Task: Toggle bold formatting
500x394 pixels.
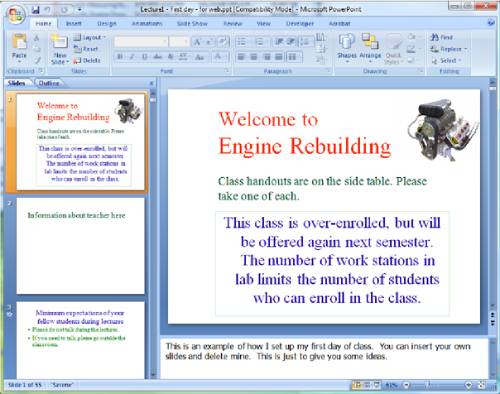Action: (x=119, y=57)
